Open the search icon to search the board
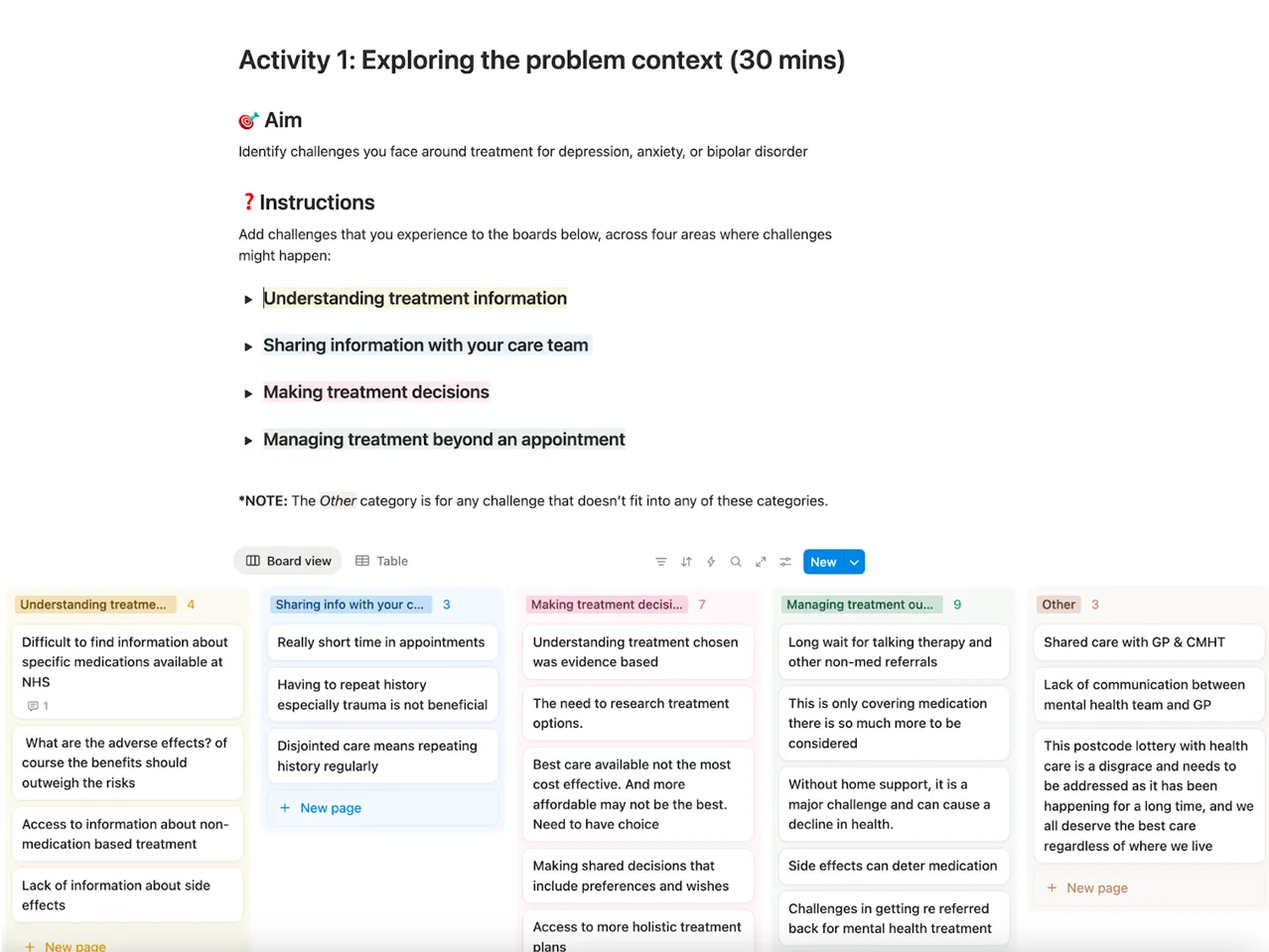Viewport: 1269px width, 952px height. pyautogui.click(x=736, y=561)
